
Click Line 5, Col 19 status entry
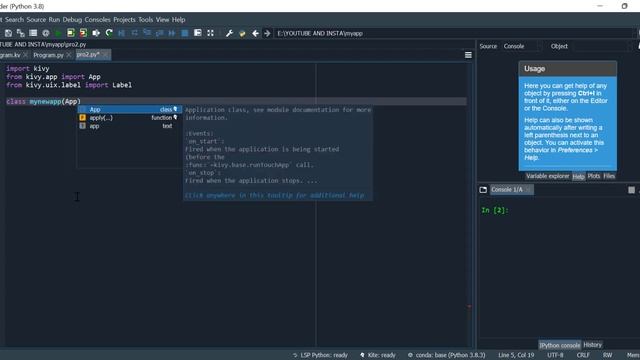click(516, 355)
